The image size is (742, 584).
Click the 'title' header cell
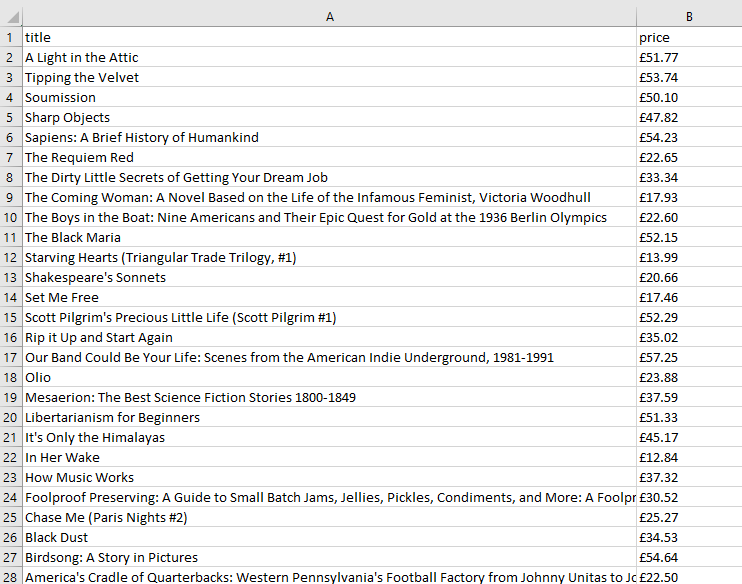click(x=329, y=37)
